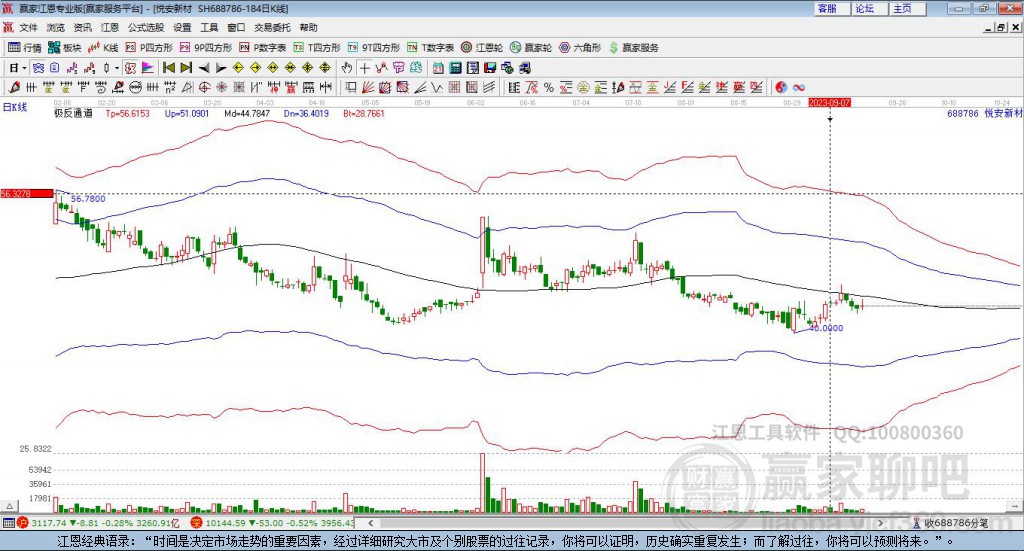Viewport: 1024px width, 551px height.
Task: Select the parallel lines channel tool
Action: tap(489, 87)
